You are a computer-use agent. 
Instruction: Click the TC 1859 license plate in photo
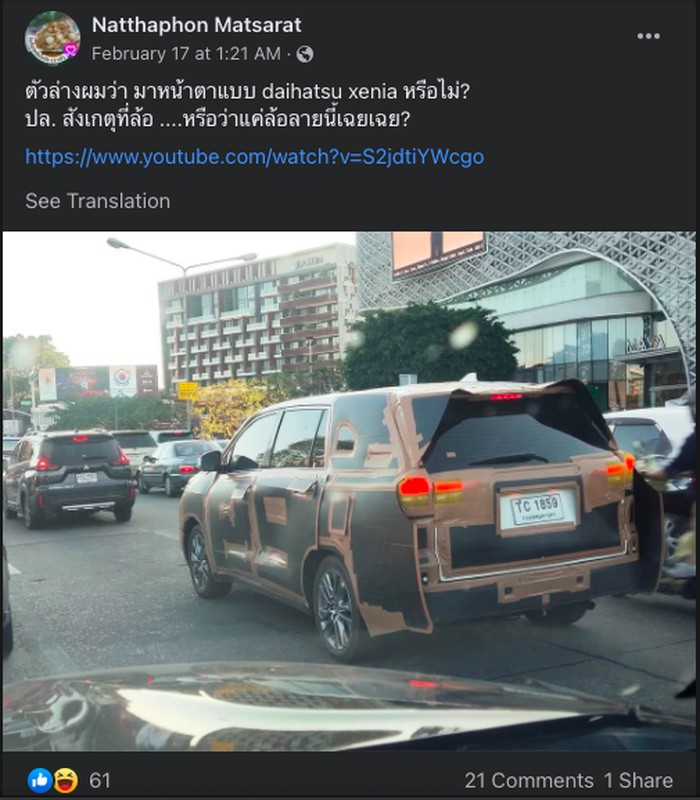537,509
